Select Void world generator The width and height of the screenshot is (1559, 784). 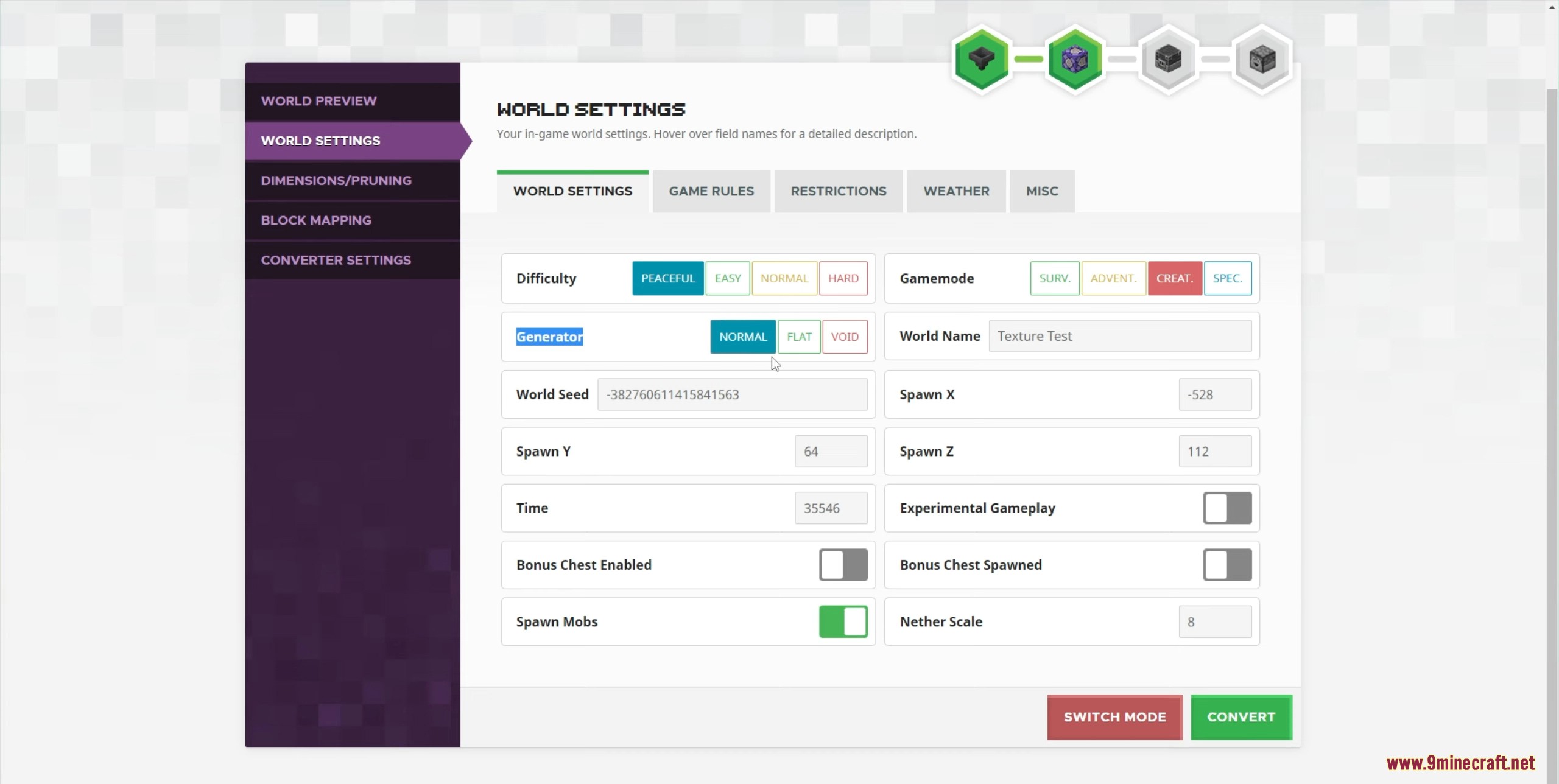845,337
